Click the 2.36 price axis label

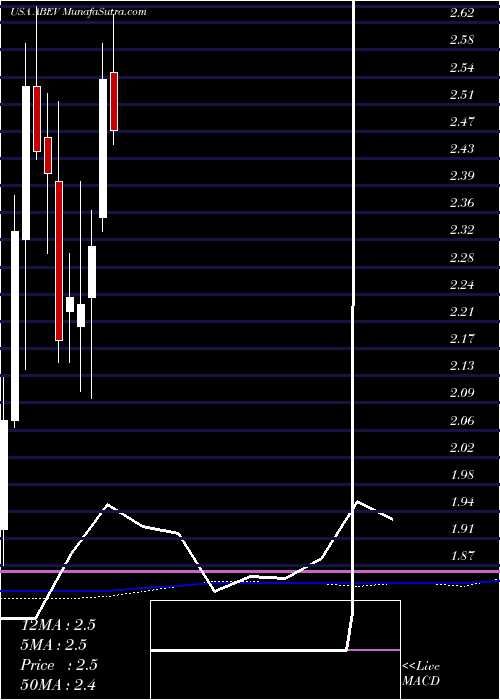pyautogui.click(x=462, y=203)
